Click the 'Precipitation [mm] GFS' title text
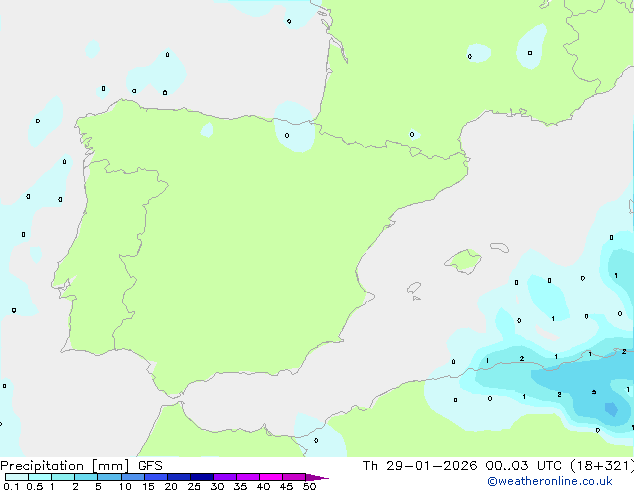 tap(81, 466)
